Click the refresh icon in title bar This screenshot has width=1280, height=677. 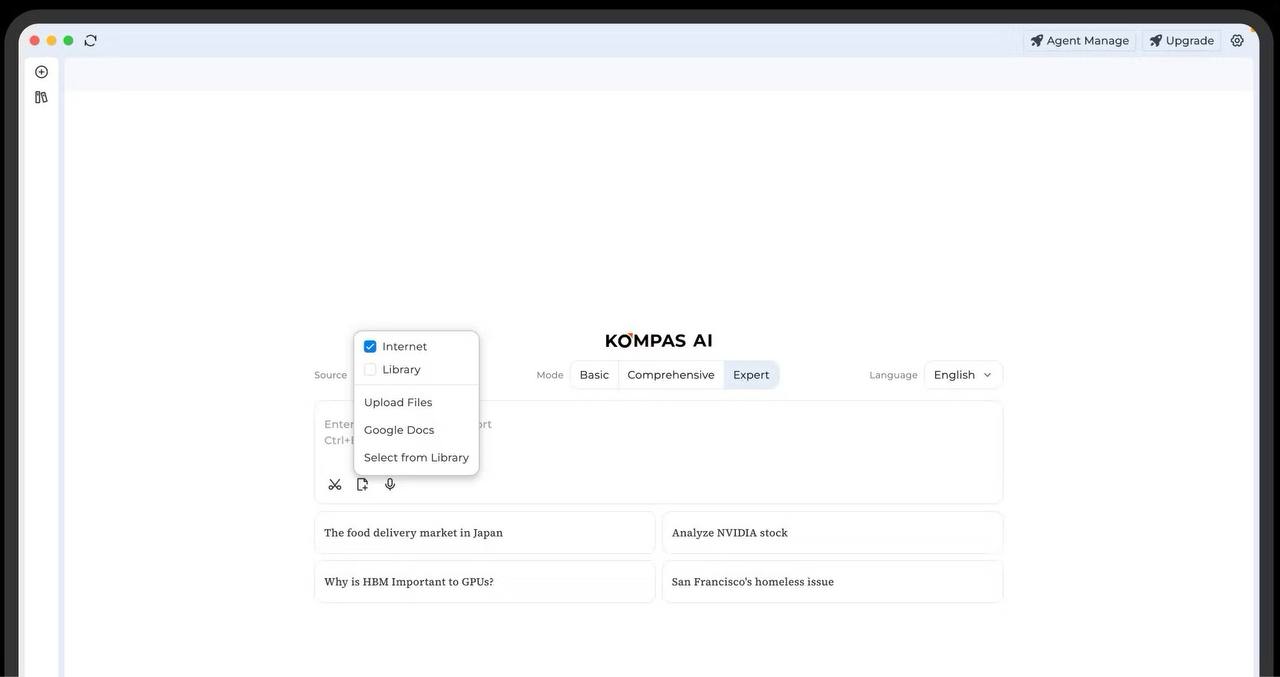pos(91,41)
